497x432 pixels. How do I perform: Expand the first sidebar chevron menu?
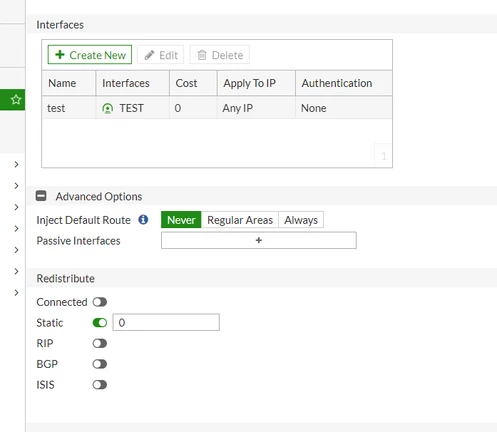(16, 164)
